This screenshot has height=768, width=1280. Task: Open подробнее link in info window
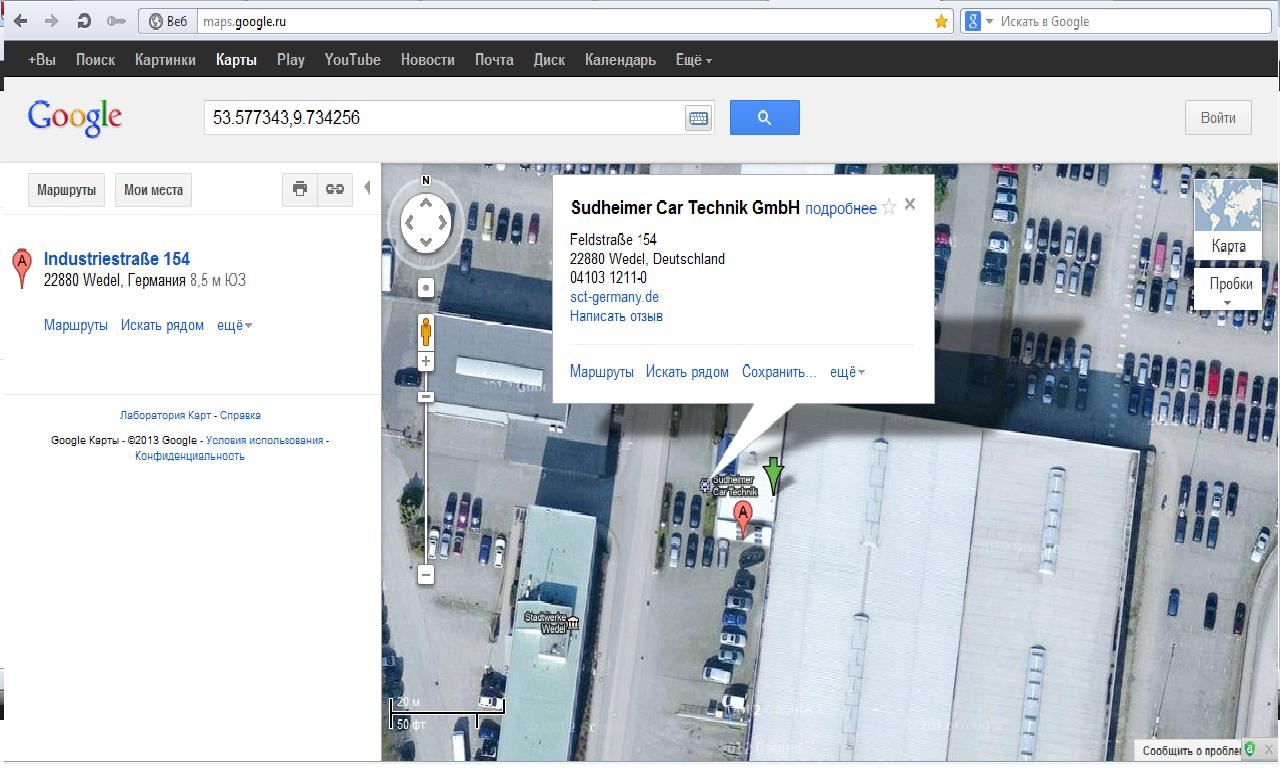tap(841, 208)
